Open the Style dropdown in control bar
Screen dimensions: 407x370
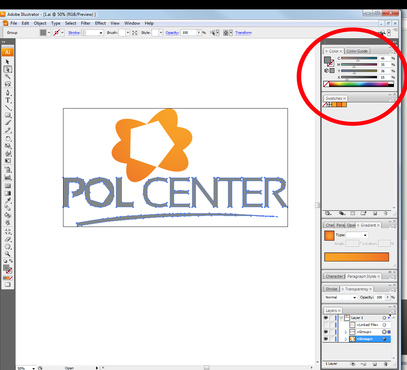[161, 33]
